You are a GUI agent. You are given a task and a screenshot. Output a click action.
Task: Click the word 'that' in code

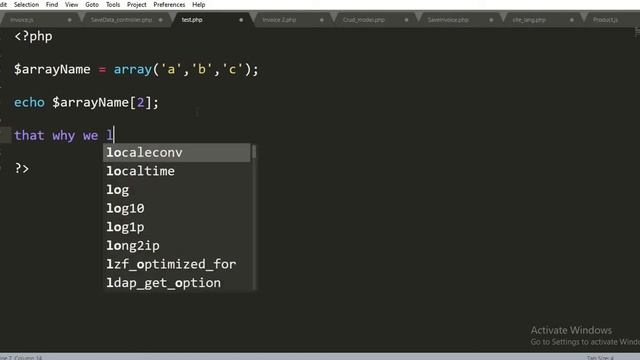pyautogui.click(x=29, y=135)
